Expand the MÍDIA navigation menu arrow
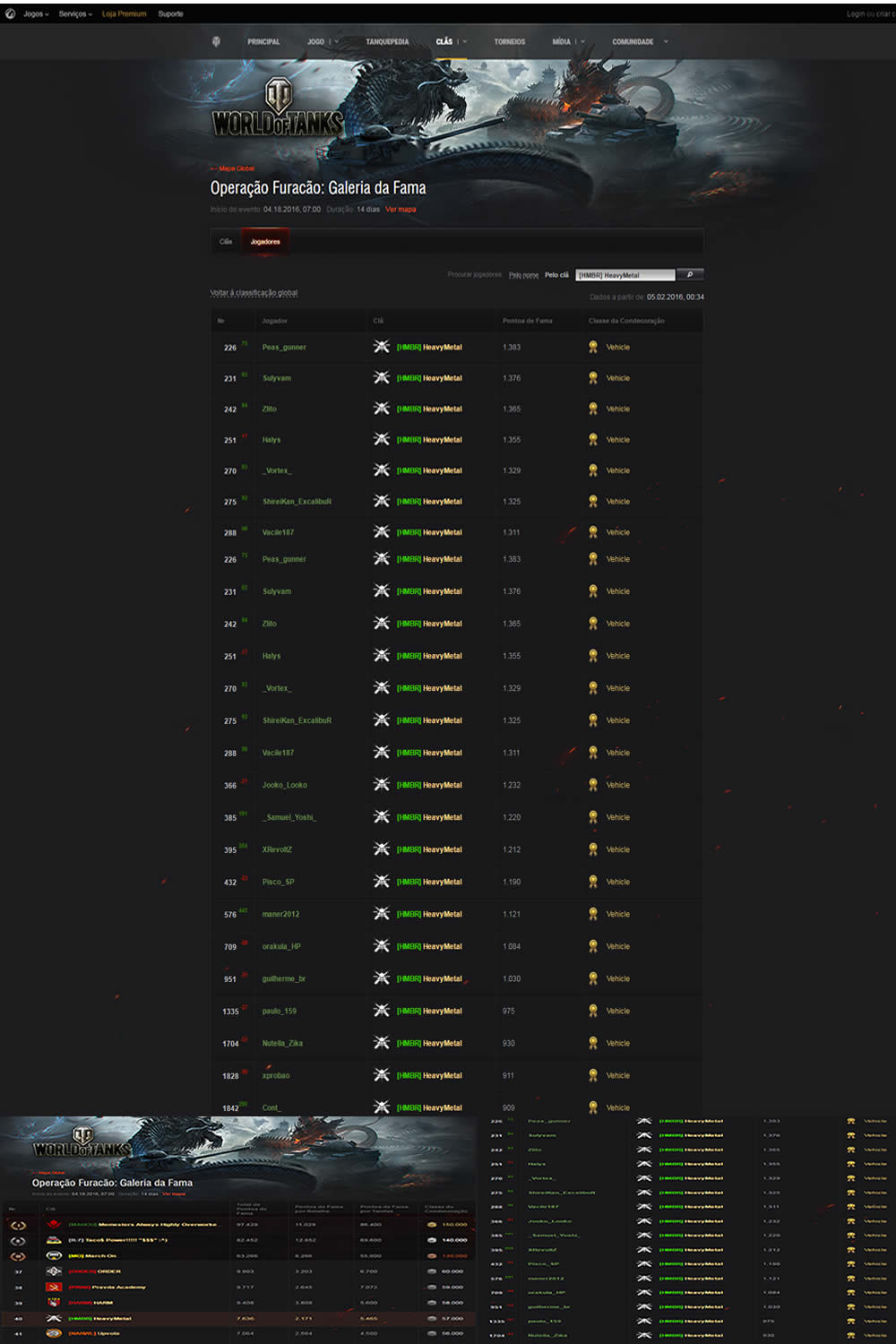896x1344 pixels. [582, 42]
